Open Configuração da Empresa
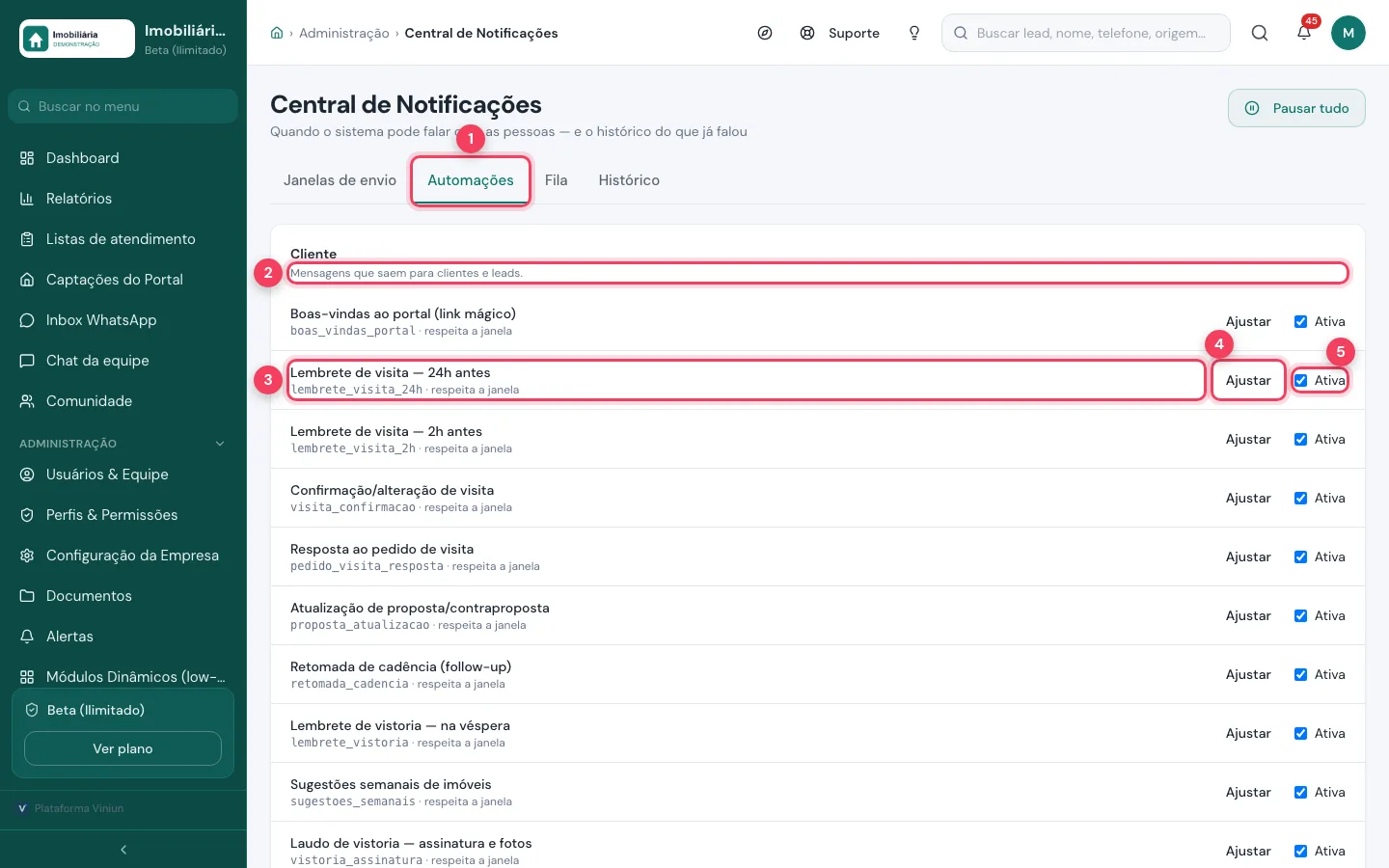 pyautogui.click(x=123, y=556)
